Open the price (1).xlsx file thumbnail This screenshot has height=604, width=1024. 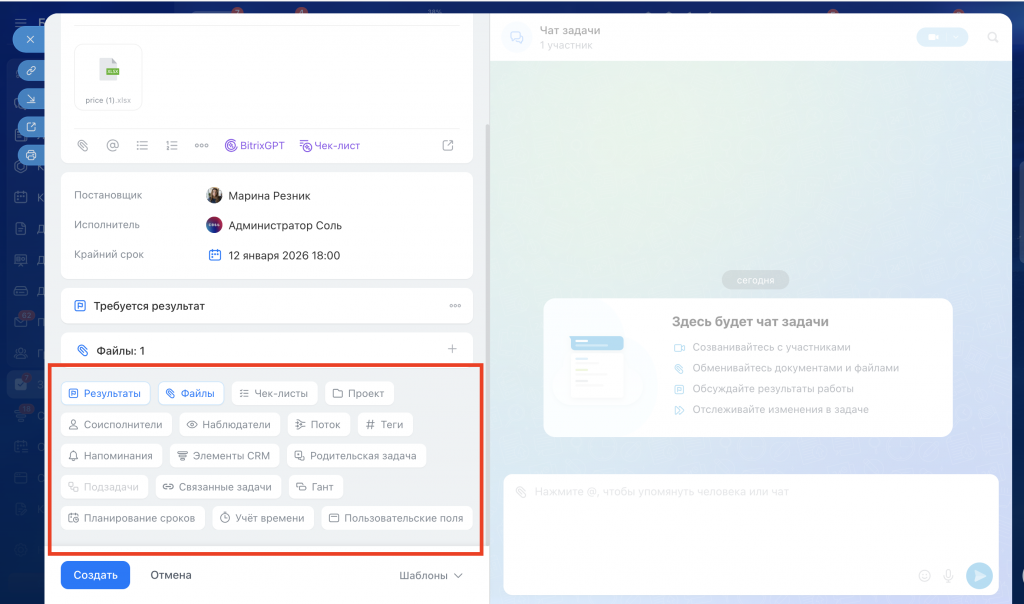108,75
